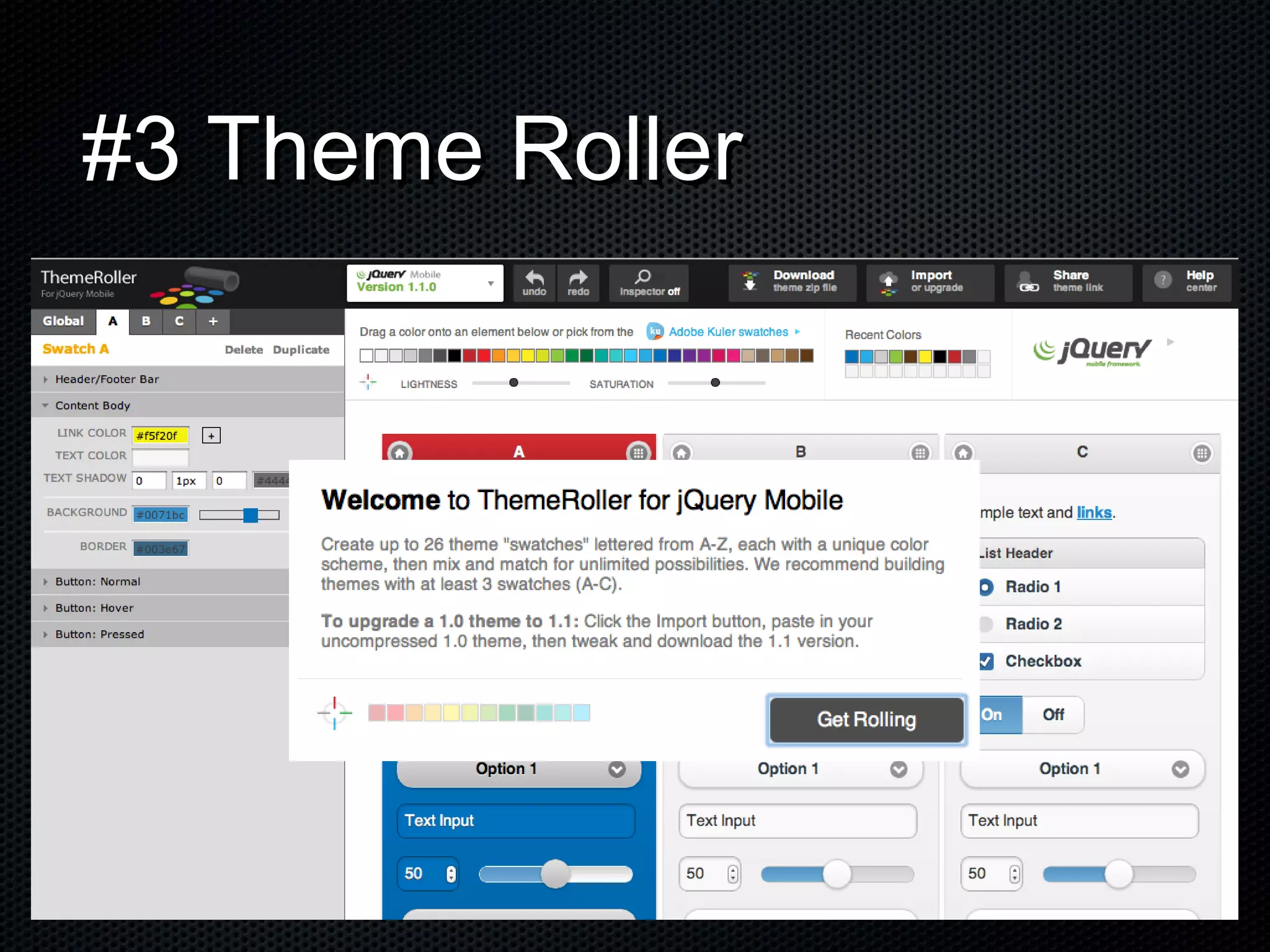This screenshot has width=1270, height=952.
Task: Click the jQuery mobile framework logo
Action: tap(1093, 352)
